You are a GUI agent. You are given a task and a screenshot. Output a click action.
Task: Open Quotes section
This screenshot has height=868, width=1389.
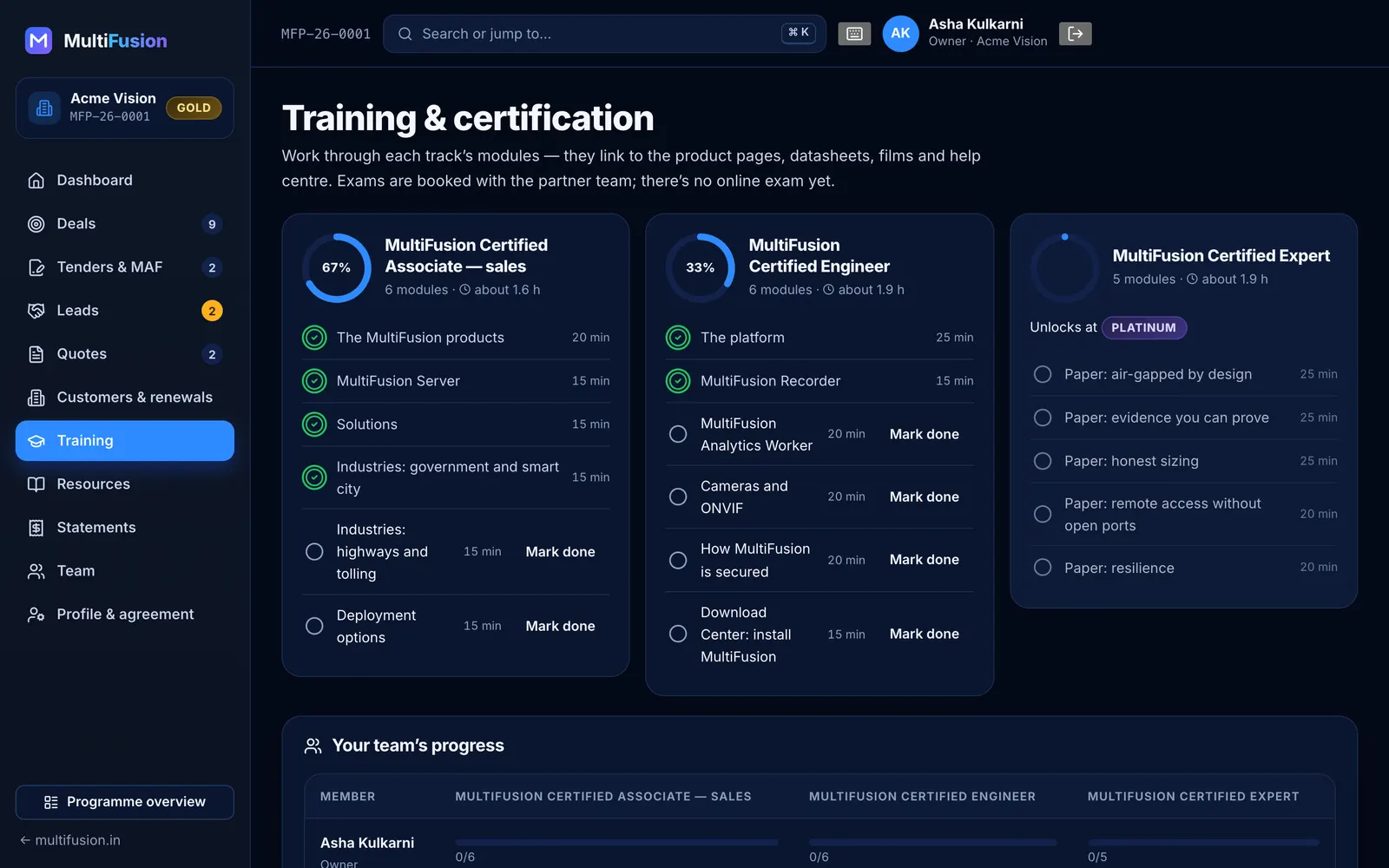point(125,354)
